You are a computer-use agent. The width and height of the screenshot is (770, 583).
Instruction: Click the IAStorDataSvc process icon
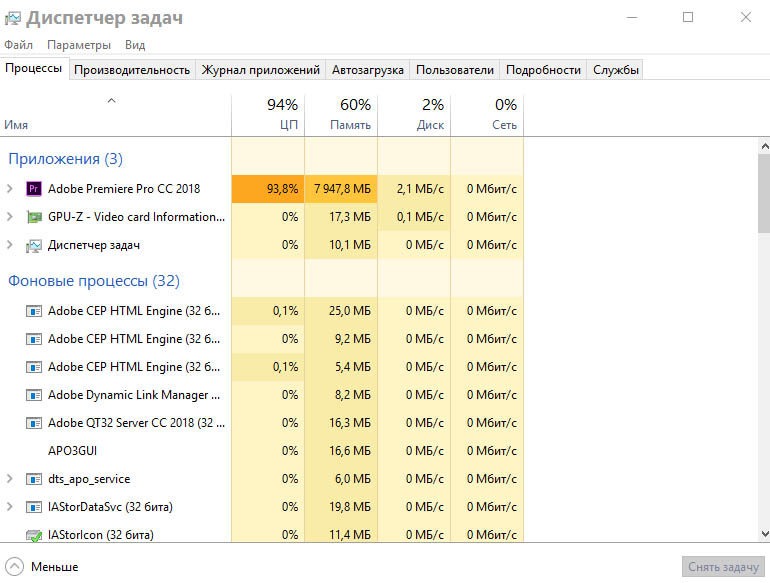[x=33, y=507]
